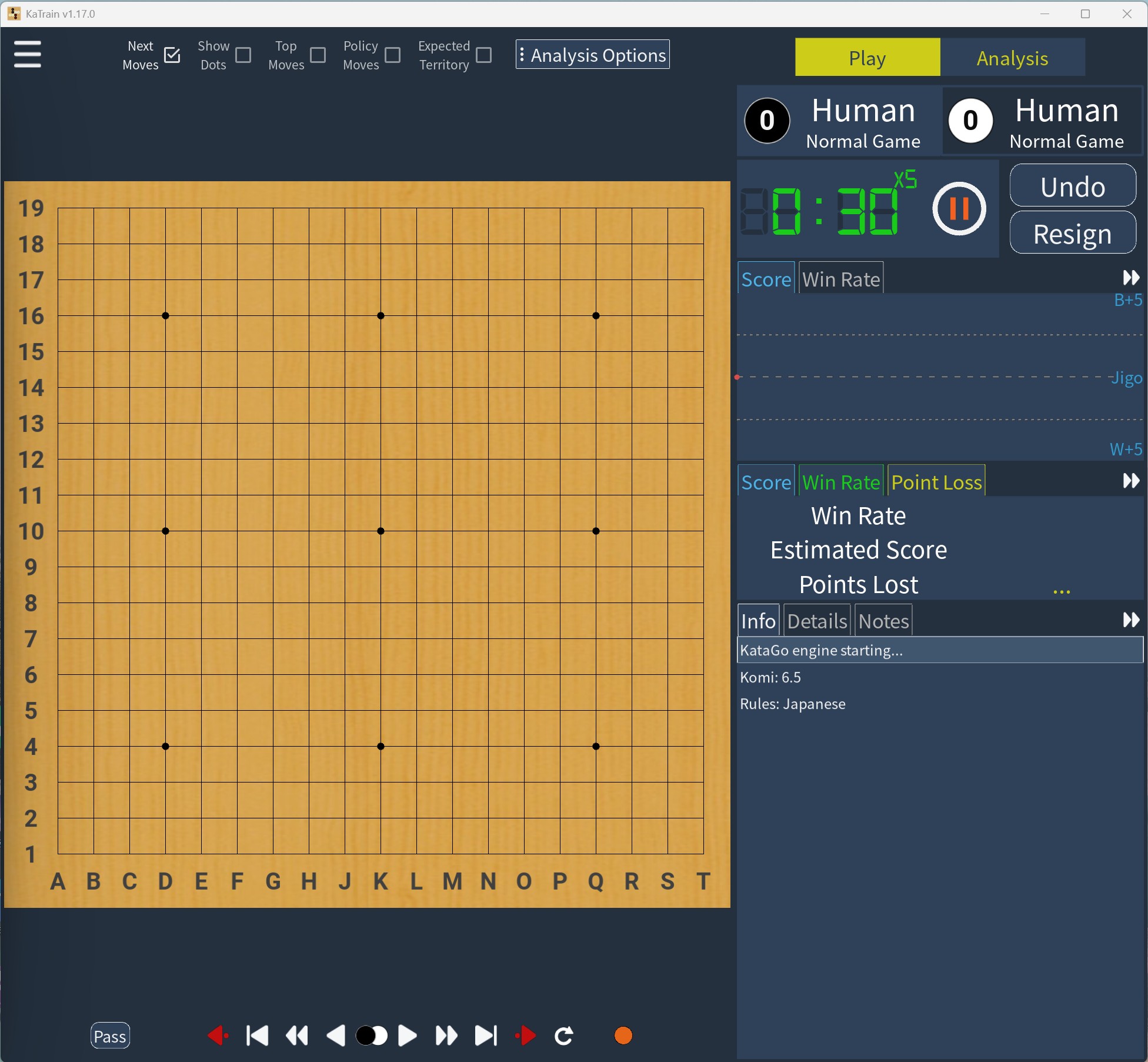This screenshot has height=1062, width=1148.
Task: Click the orange engine status indicator
Action: 623,1036
